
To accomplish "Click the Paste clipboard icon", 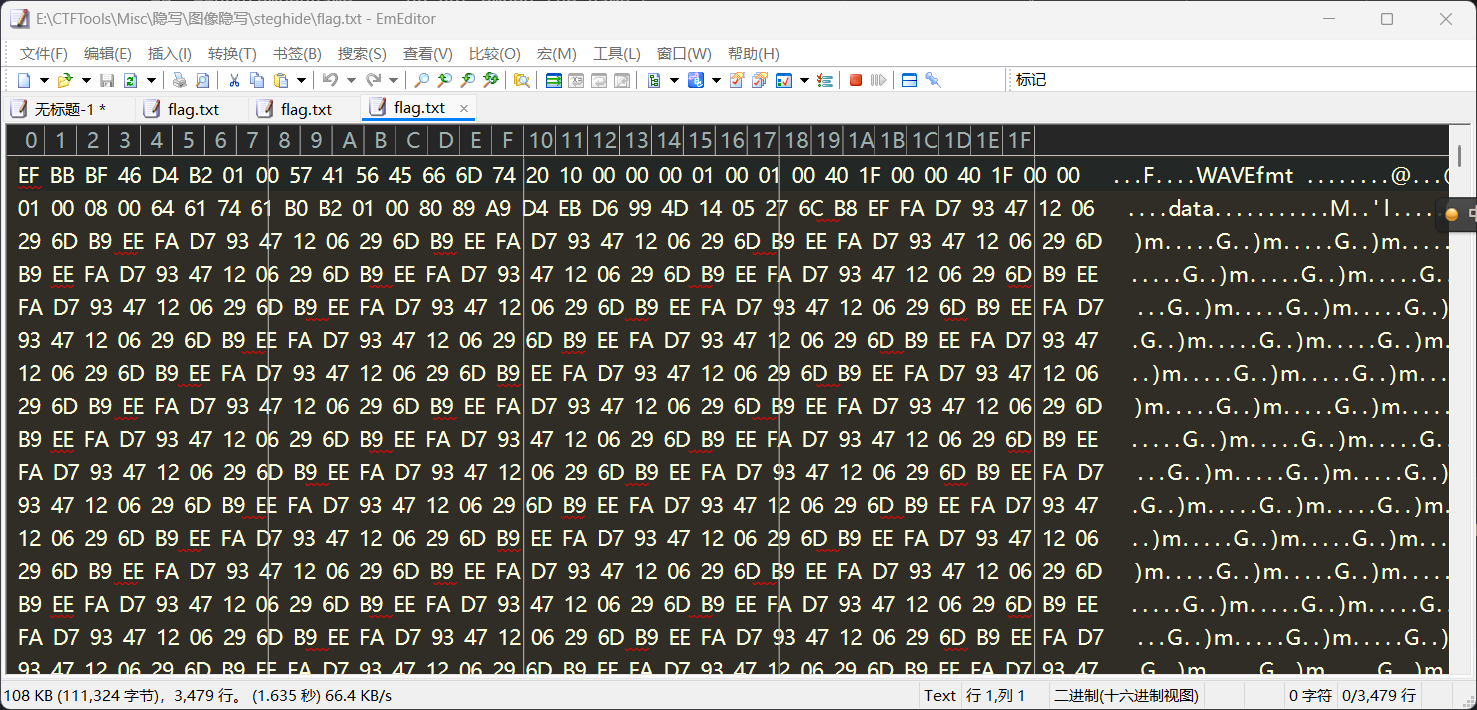I will (281, 80).
